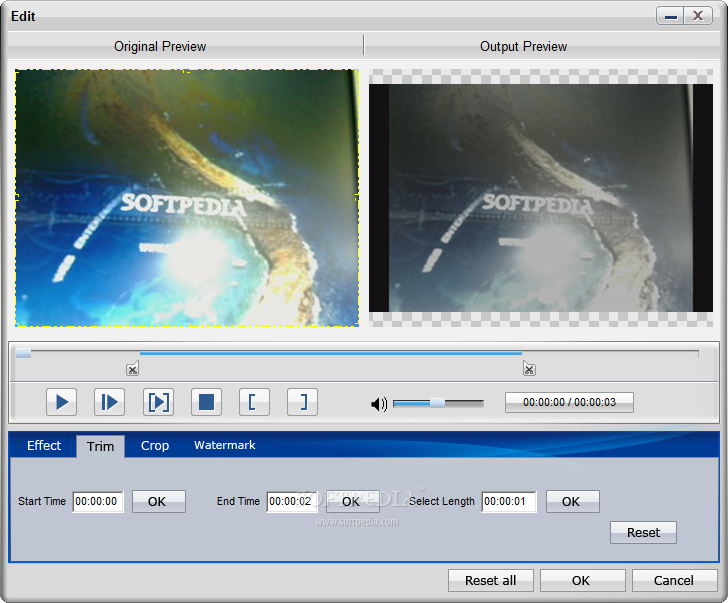Image resolution: width=728 pixels, height=603 pixels.
Task: Switch to the Effect tab
Action: (44, 445)
